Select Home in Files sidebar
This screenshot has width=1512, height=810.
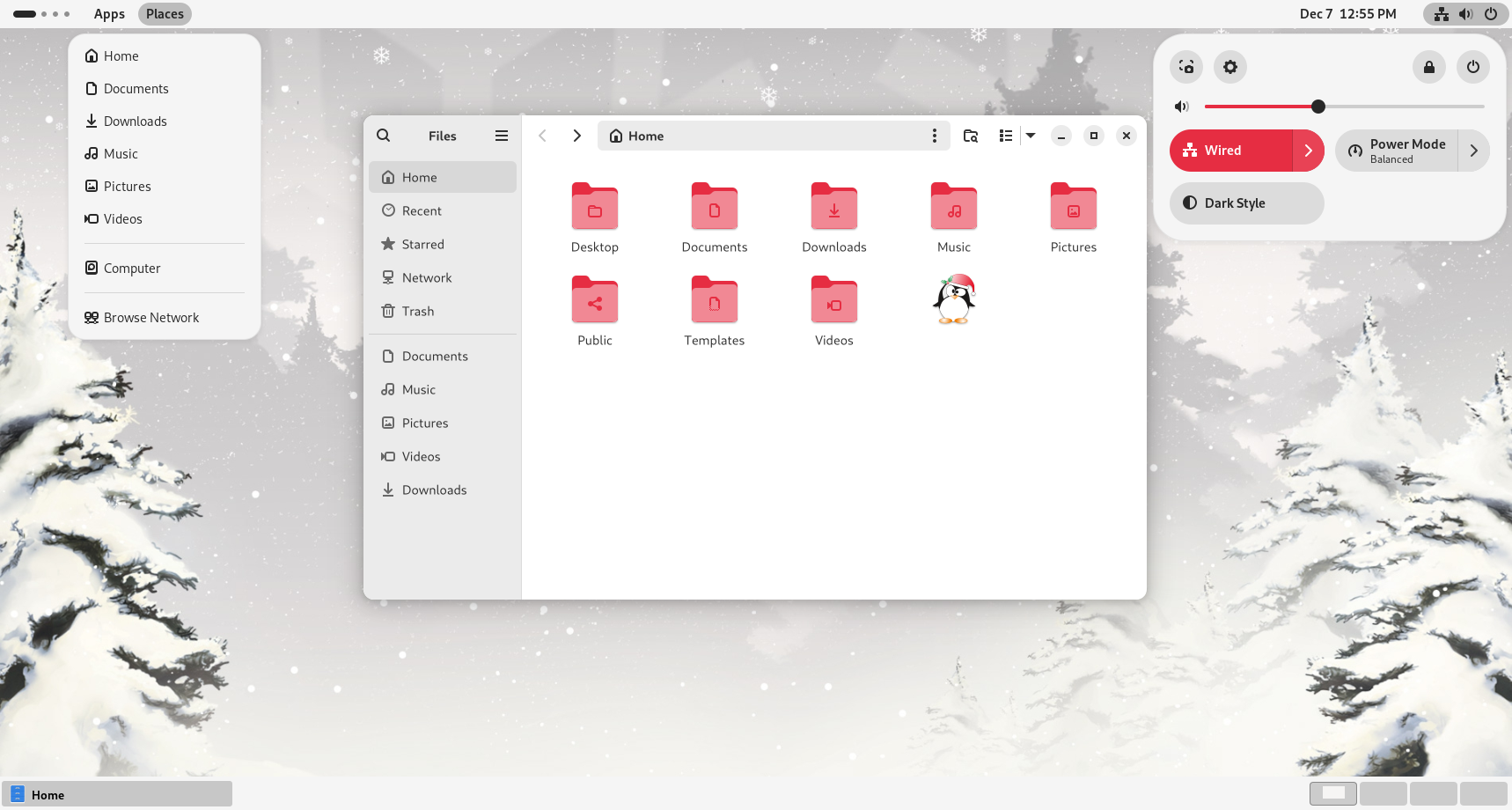(443, 177)
